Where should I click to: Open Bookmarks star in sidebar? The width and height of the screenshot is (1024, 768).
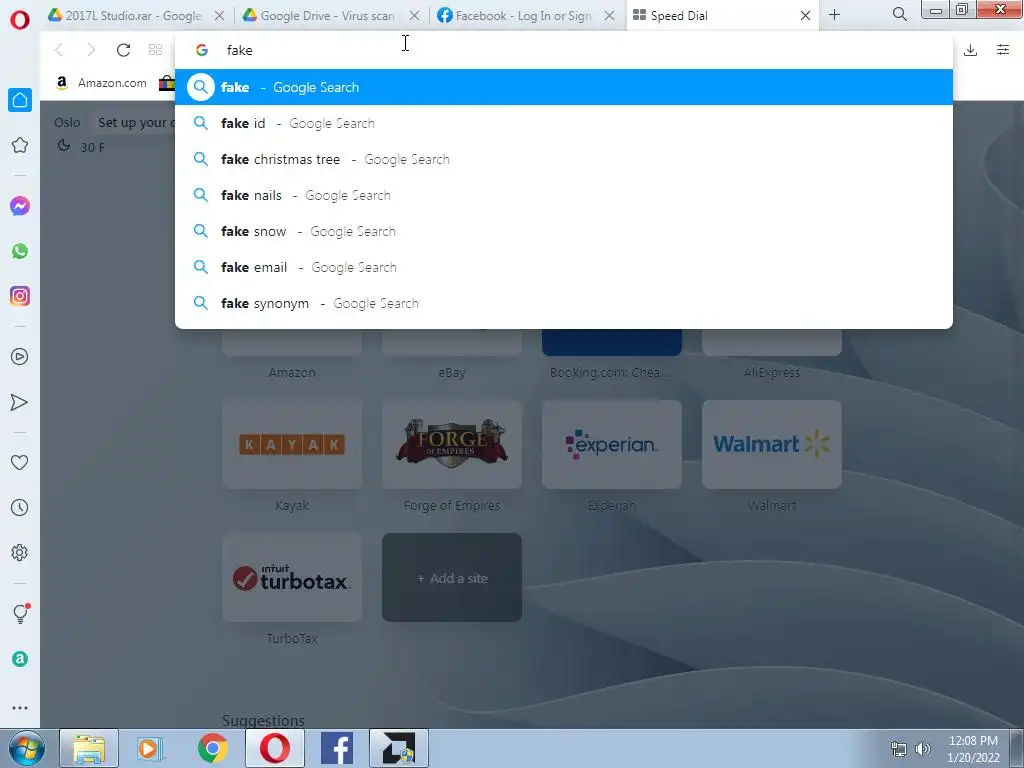[x=20, y=145]
